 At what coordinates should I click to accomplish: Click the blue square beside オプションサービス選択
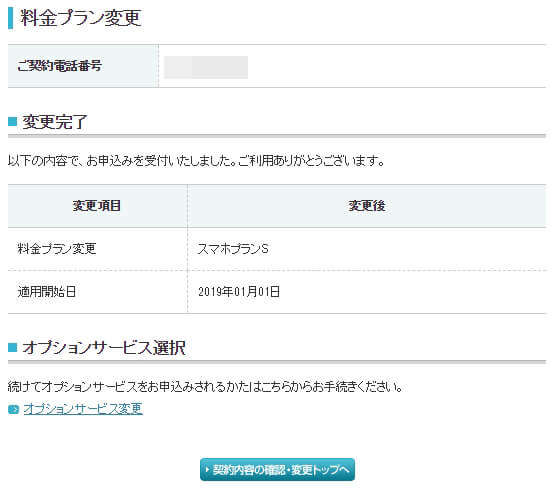click(x=12, y=347)
